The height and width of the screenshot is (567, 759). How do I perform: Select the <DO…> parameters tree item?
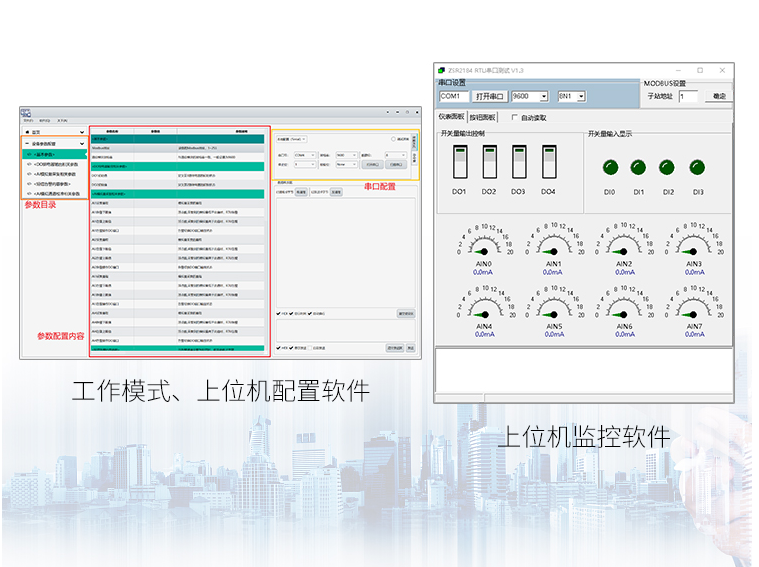(x=54, y=164)
